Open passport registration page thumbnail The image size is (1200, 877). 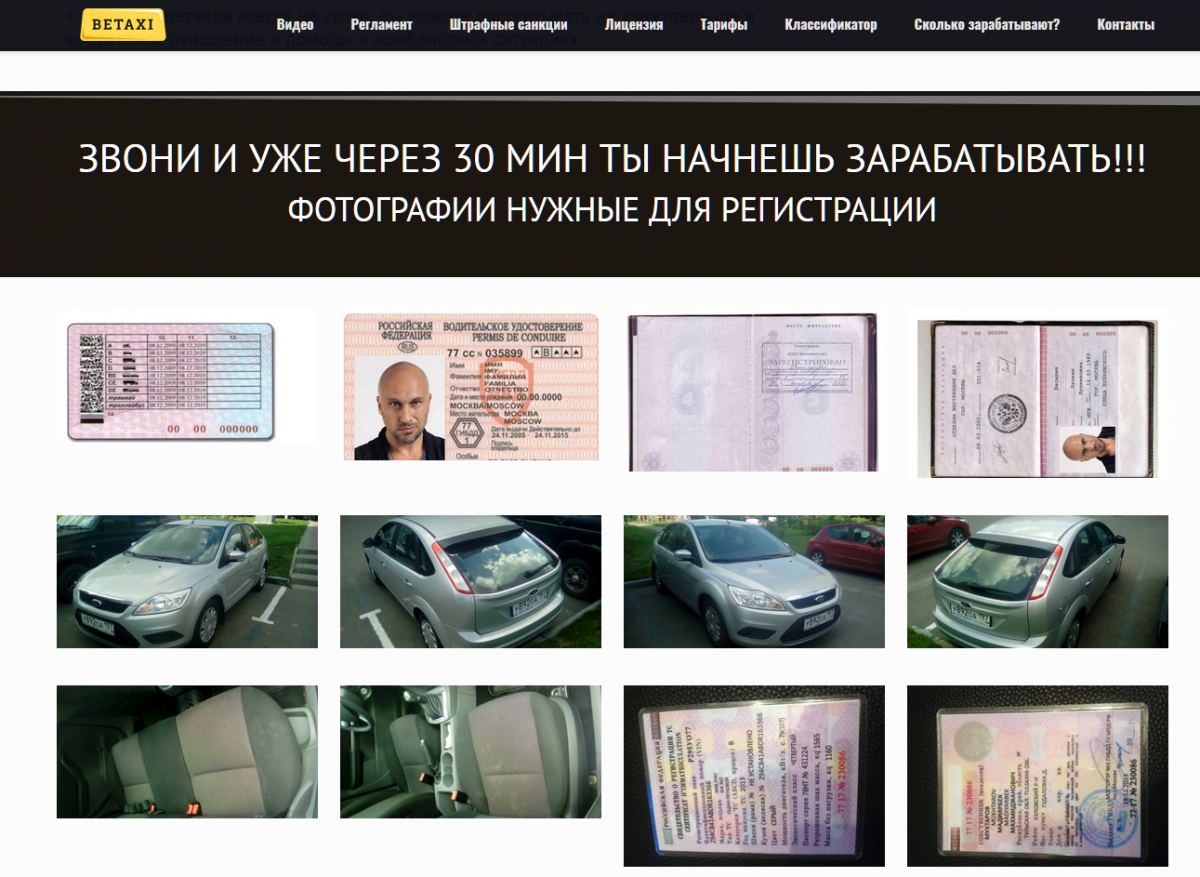752,392
